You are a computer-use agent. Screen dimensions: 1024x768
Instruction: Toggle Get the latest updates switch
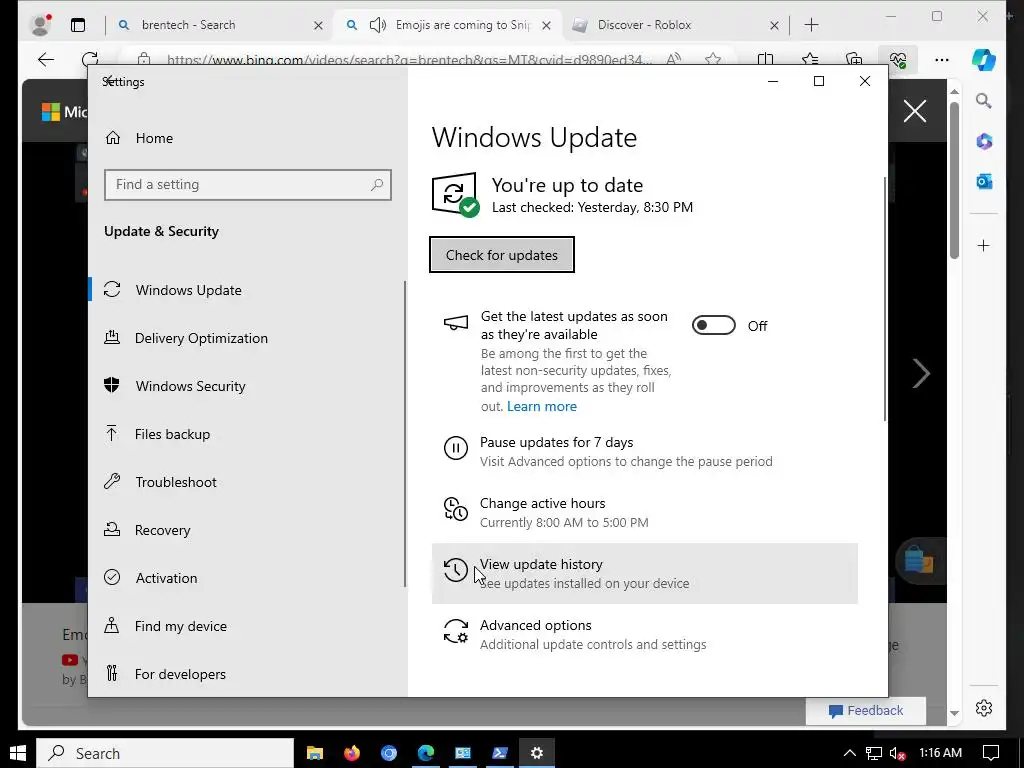[x=714, y=325]
